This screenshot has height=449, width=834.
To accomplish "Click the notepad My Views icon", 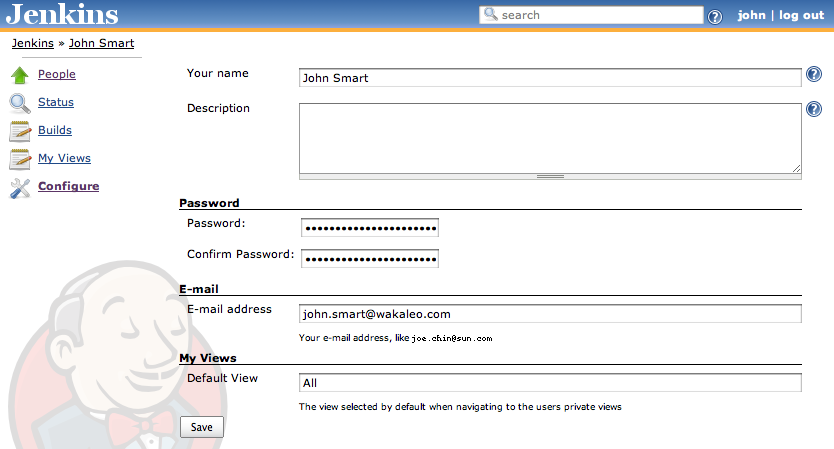I will [x=20, y=159].
